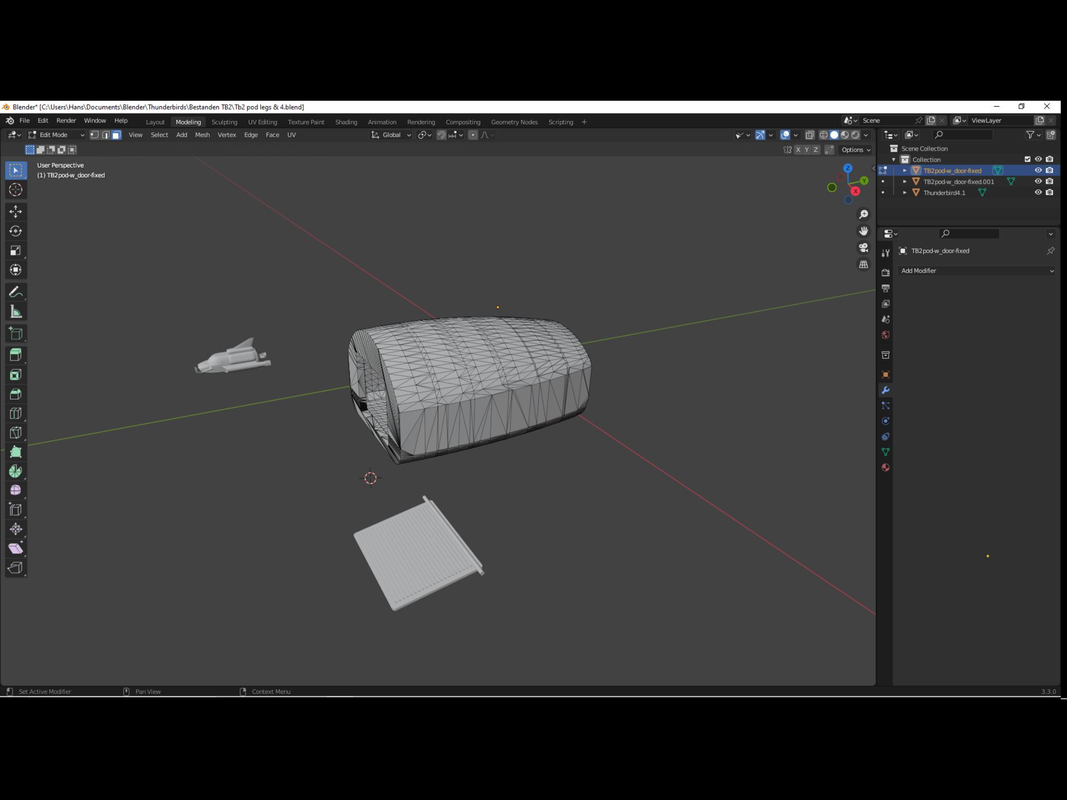Viewport: 1067px width, 800px height.
Task: Open the Material properties tab
Action: coord(885,467)
